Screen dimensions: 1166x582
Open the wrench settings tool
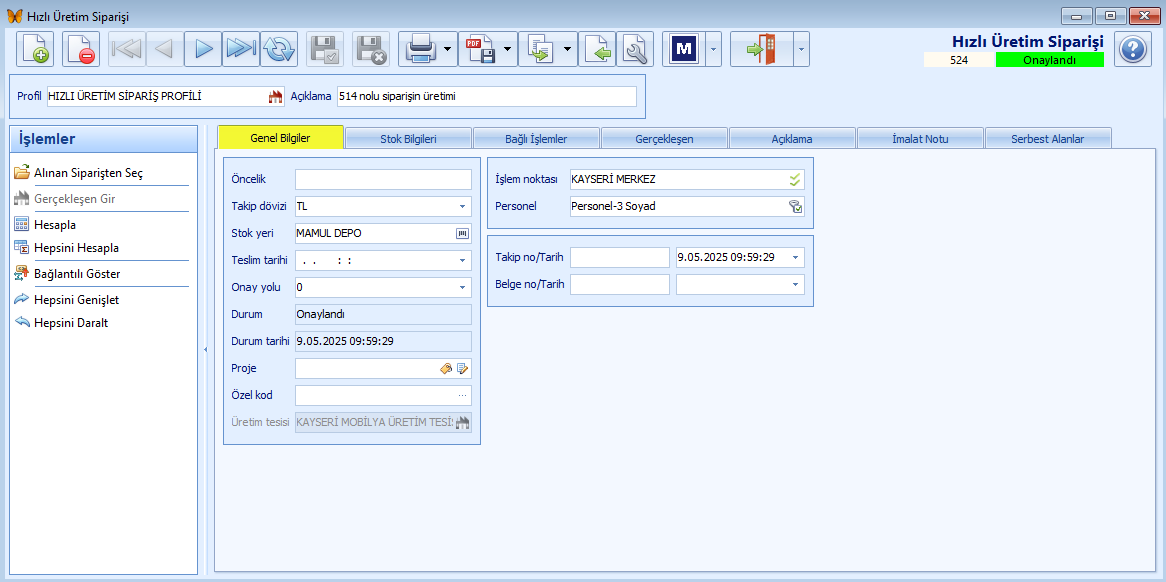[x=634, y=49]
